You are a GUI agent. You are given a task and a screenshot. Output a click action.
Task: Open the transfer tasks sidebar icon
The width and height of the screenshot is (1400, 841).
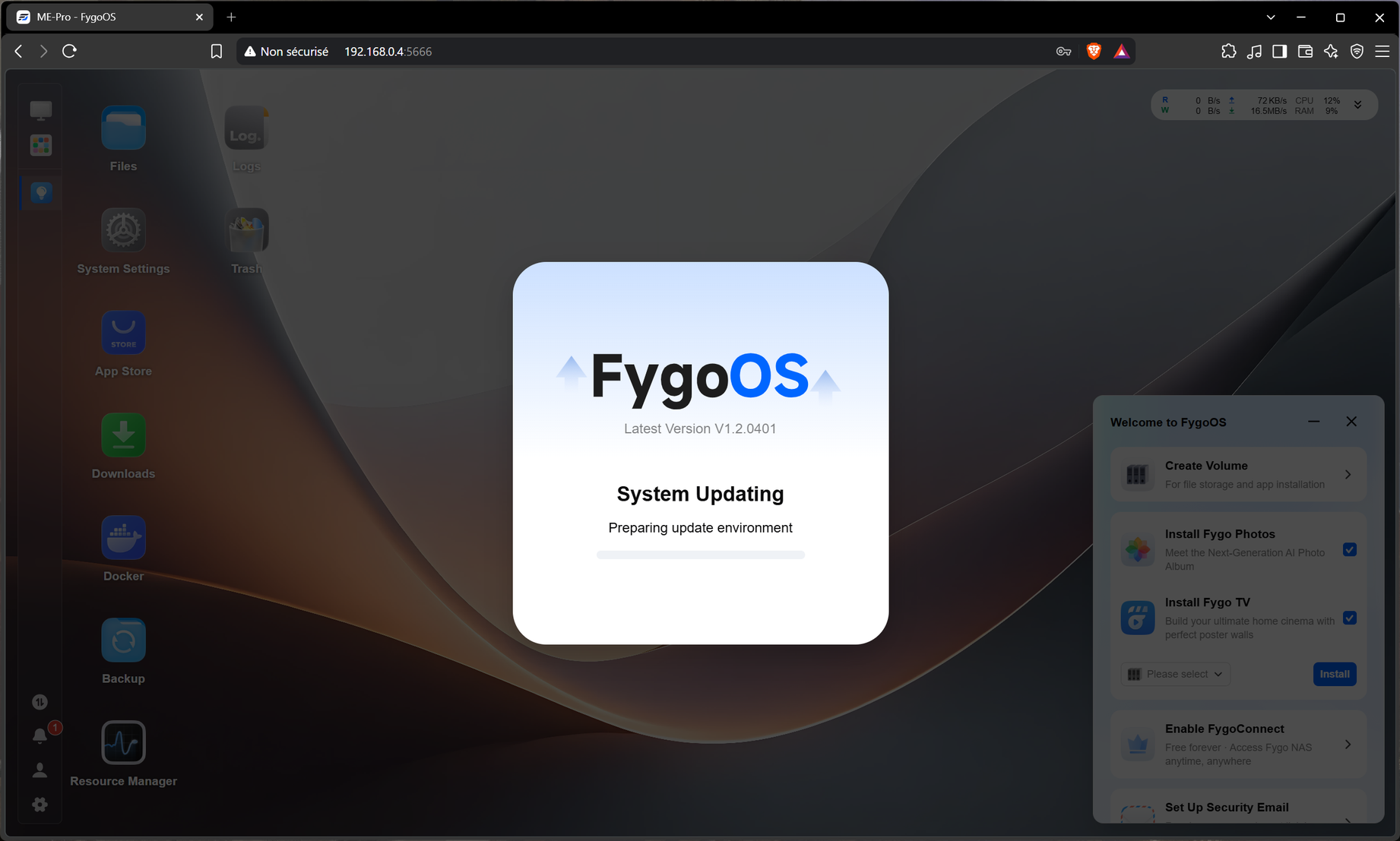click(x=40, y=702)
